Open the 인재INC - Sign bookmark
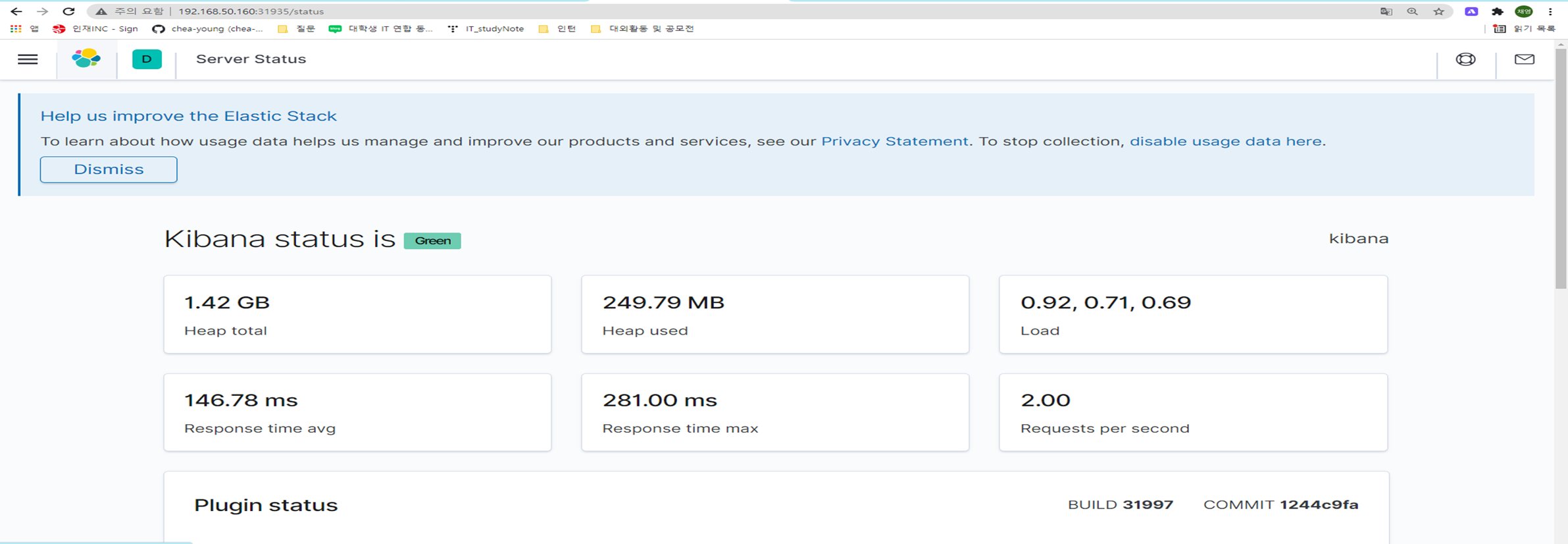 [x=95, y=29]
